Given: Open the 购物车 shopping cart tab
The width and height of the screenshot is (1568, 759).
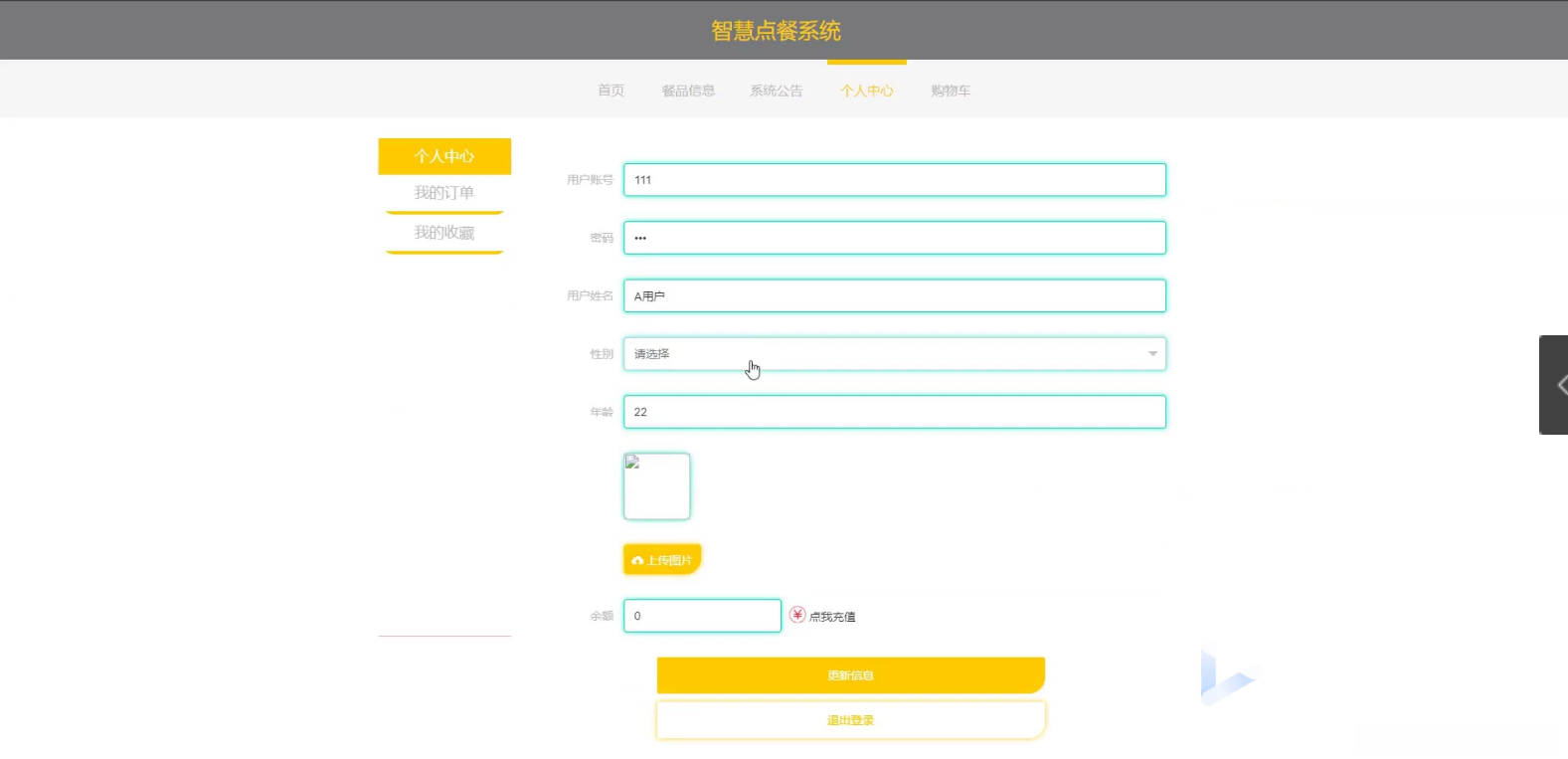Looking at the screenshot, I should pos(951,91).
